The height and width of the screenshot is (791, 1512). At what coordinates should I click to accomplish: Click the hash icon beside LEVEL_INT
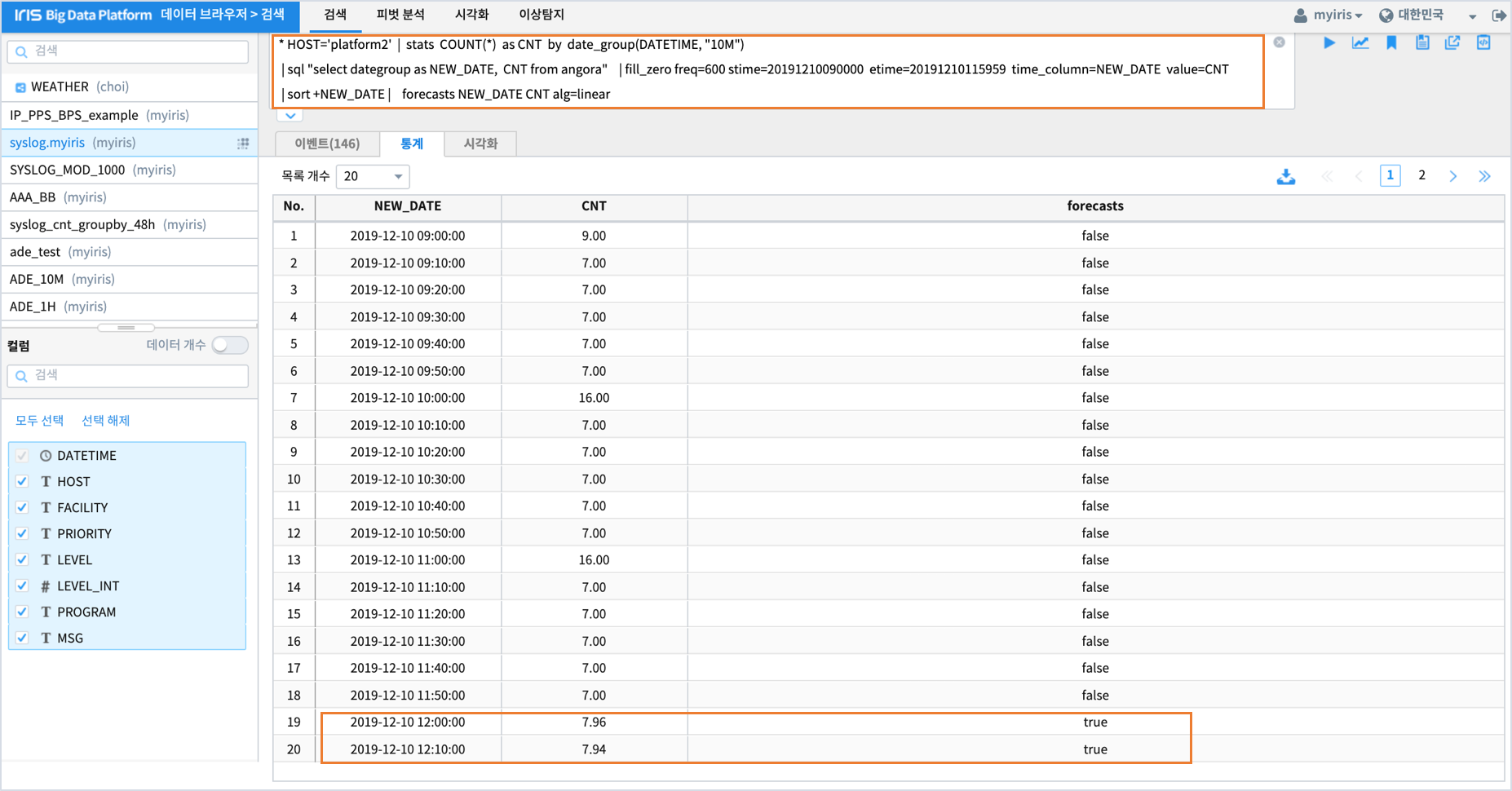[46, 586]
